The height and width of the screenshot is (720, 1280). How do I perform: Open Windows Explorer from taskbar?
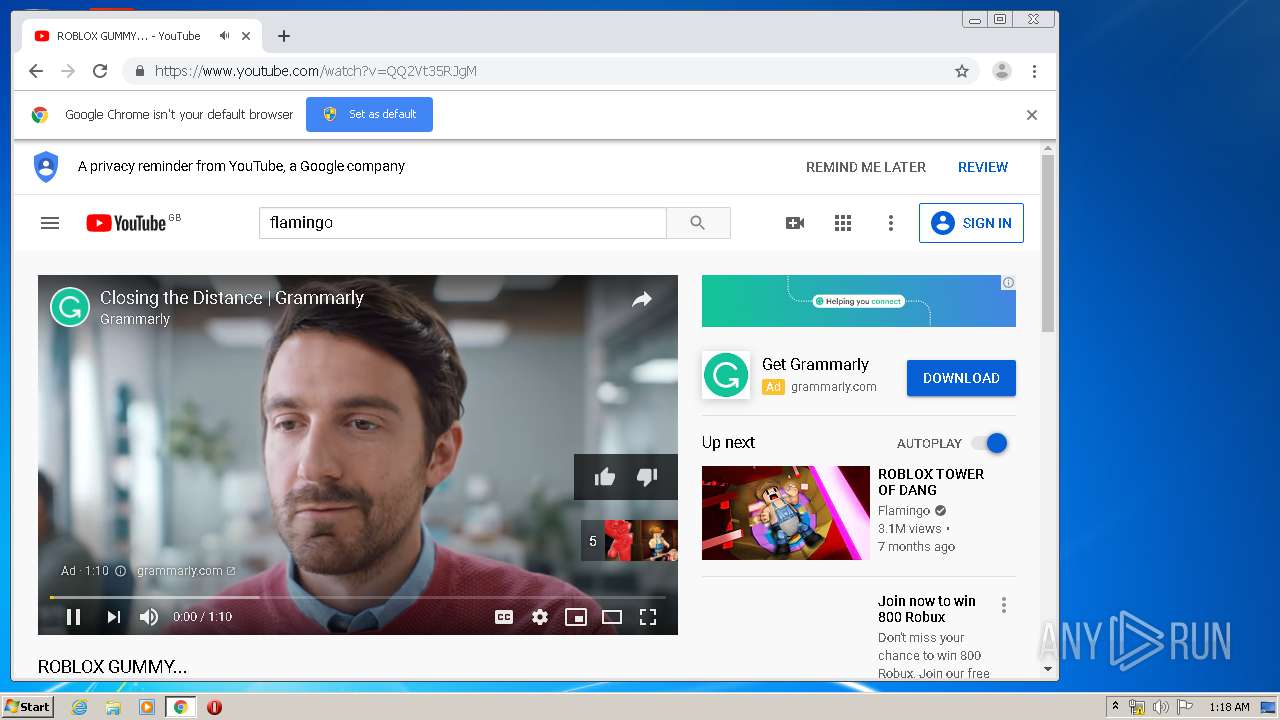[x=113, y=707]
